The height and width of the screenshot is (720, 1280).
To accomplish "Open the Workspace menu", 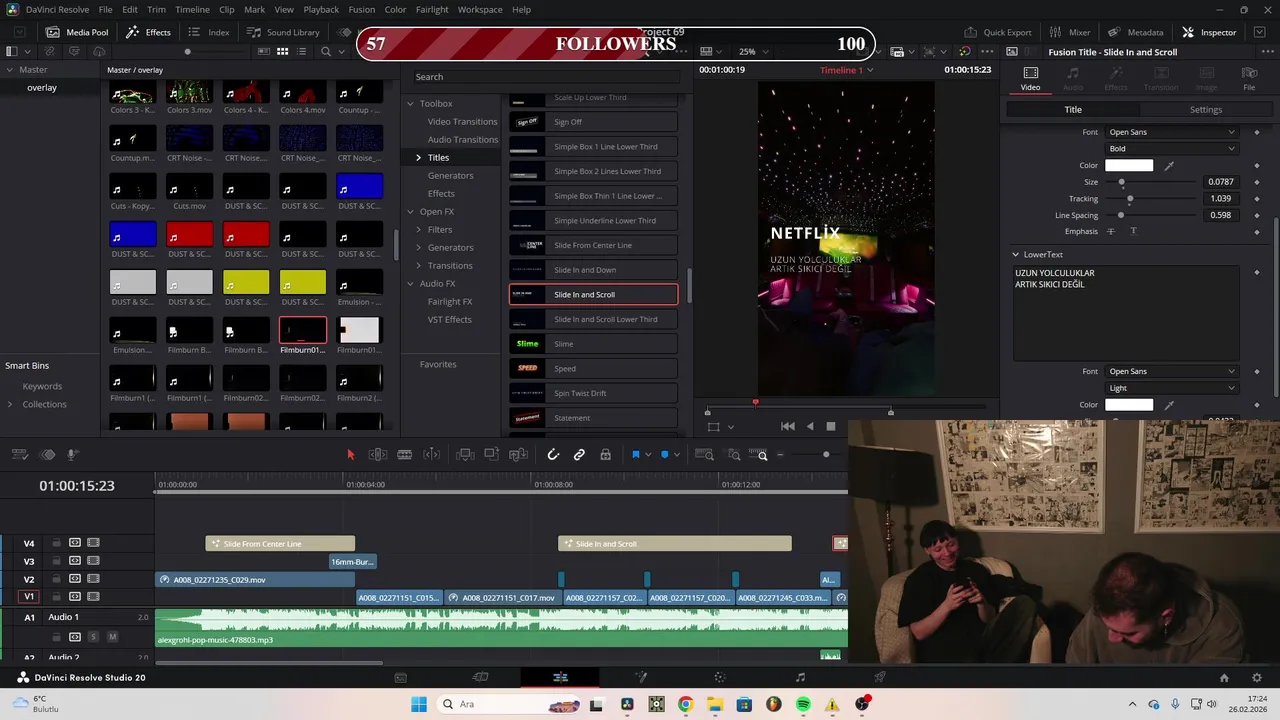I will [x=480, y=9].
